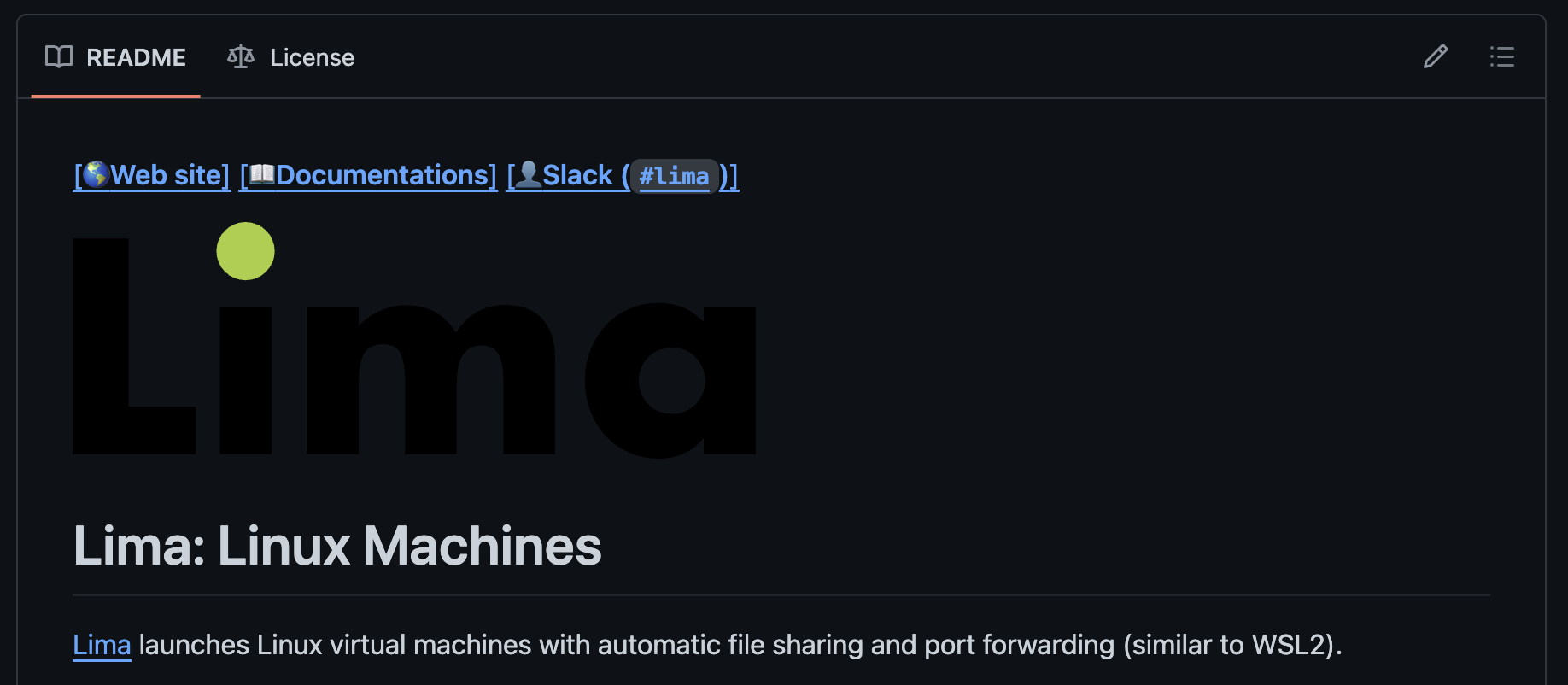The height and width of the screenshot is (685, 1568).
Task: Click the closing bracket link after the #lima badge
Action: click(x=728, y=174)
